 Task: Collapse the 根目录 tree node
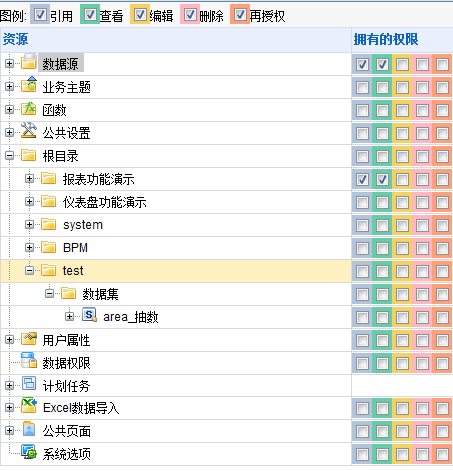click(9, 155)
